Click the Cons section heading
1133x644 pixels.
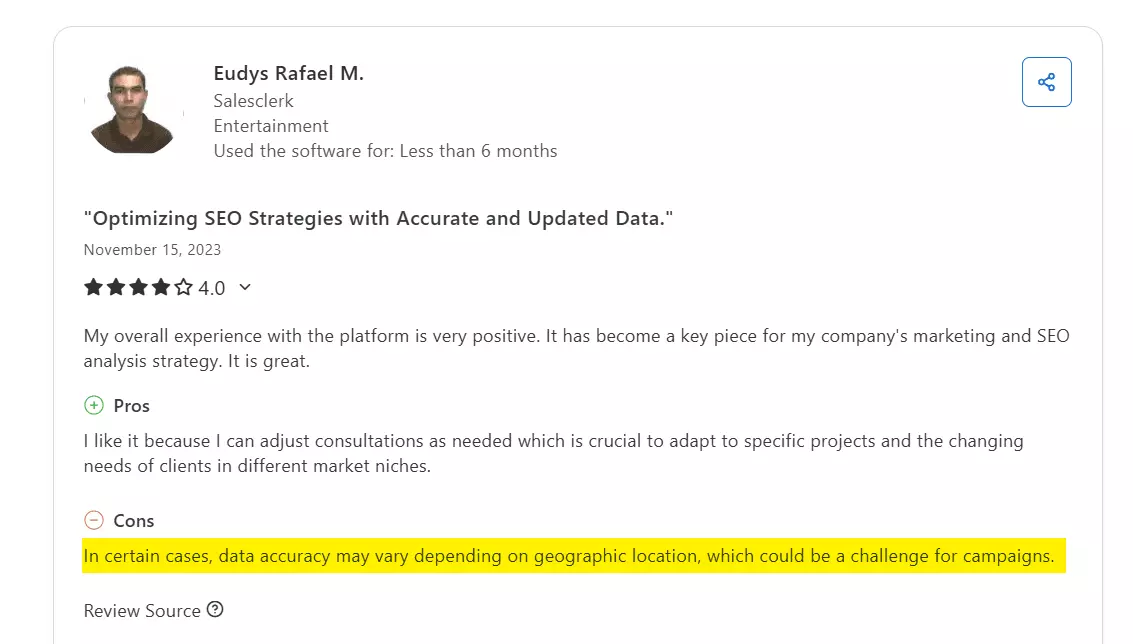(133, 521)
